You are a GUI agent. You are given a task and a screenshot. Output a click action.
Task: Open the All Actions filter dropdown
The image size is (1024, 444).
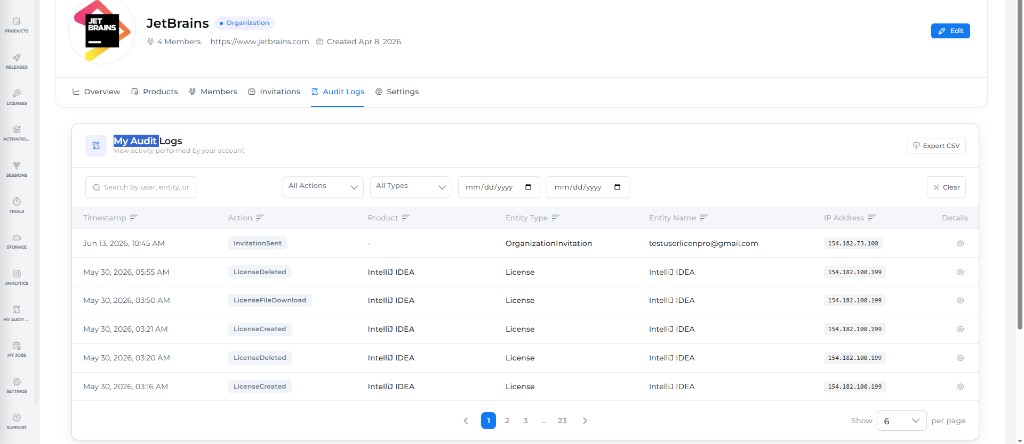pos(323,187)
